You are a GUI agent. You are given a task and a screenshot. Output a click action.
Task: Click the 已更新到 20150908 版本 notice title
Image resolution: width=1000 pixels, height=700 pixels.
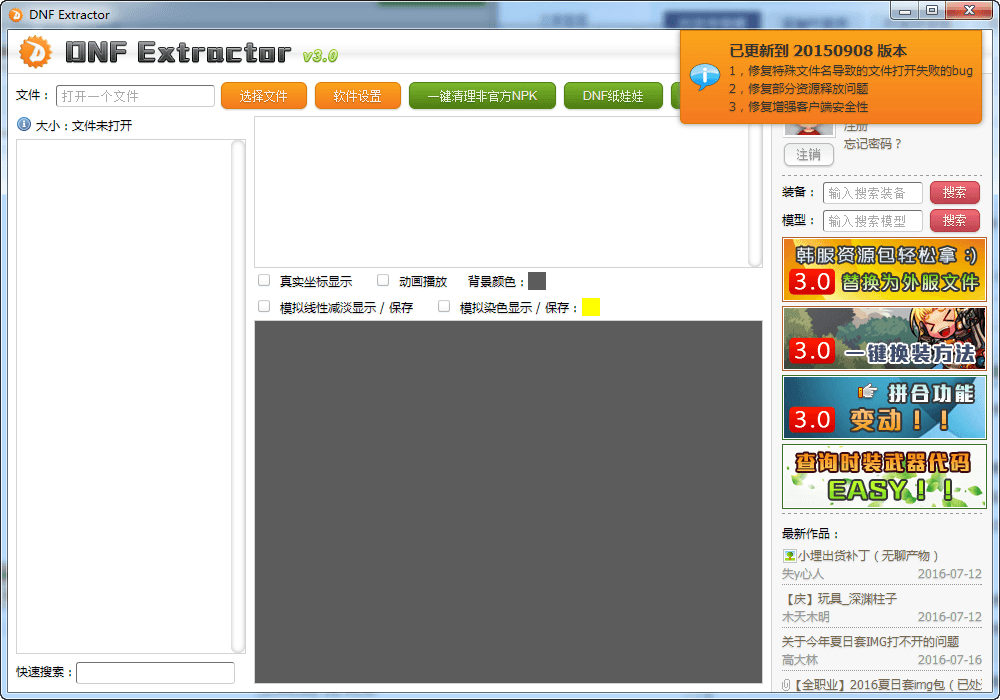(x=818, y=51)
